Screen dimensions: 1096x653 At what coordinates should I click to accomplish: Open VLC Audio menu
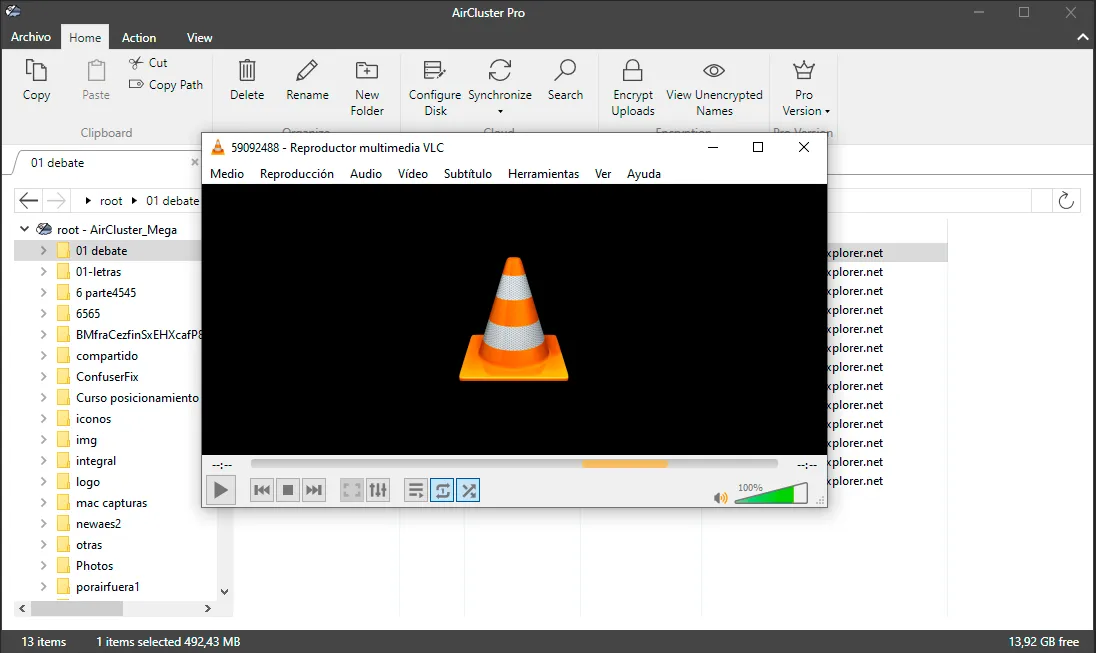[366, 174]
